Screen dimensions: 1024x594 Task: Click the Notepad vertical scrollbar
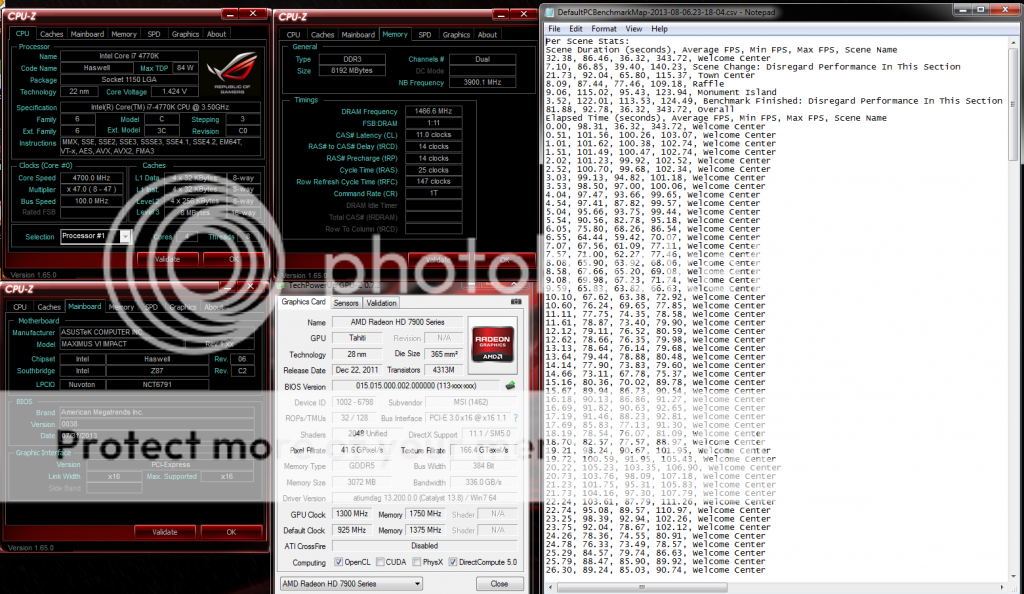pyautogui.click(x=1016, y=300)
